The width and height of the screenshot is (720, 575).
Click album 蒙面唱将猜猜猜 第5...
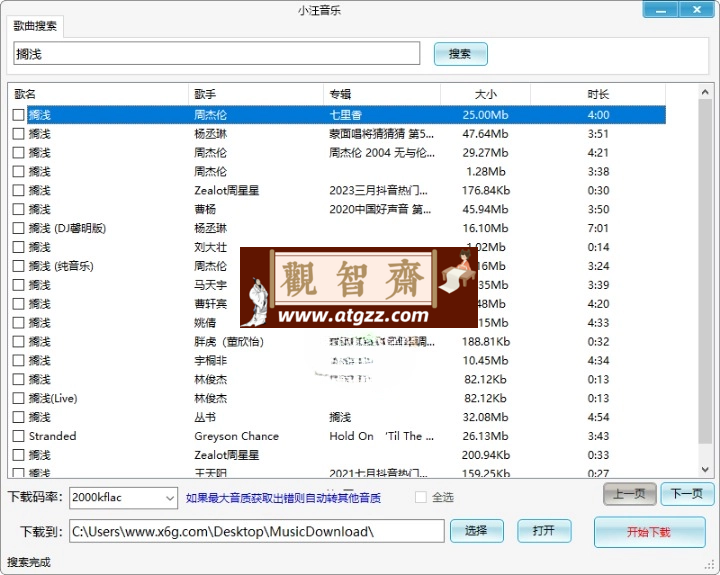381,134
